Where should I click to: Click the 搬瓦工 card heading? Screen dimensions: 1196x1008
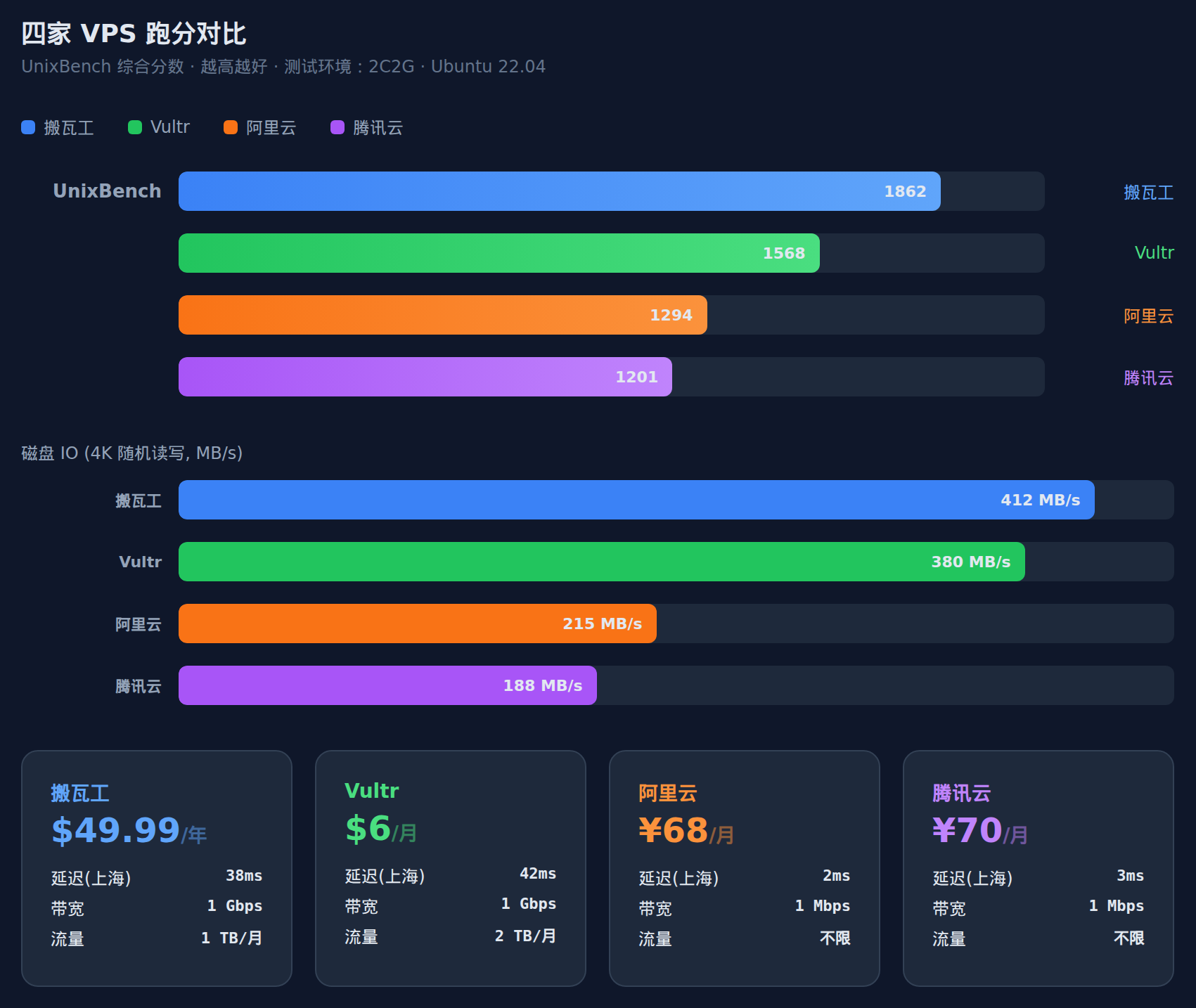[x=80, y=794]
